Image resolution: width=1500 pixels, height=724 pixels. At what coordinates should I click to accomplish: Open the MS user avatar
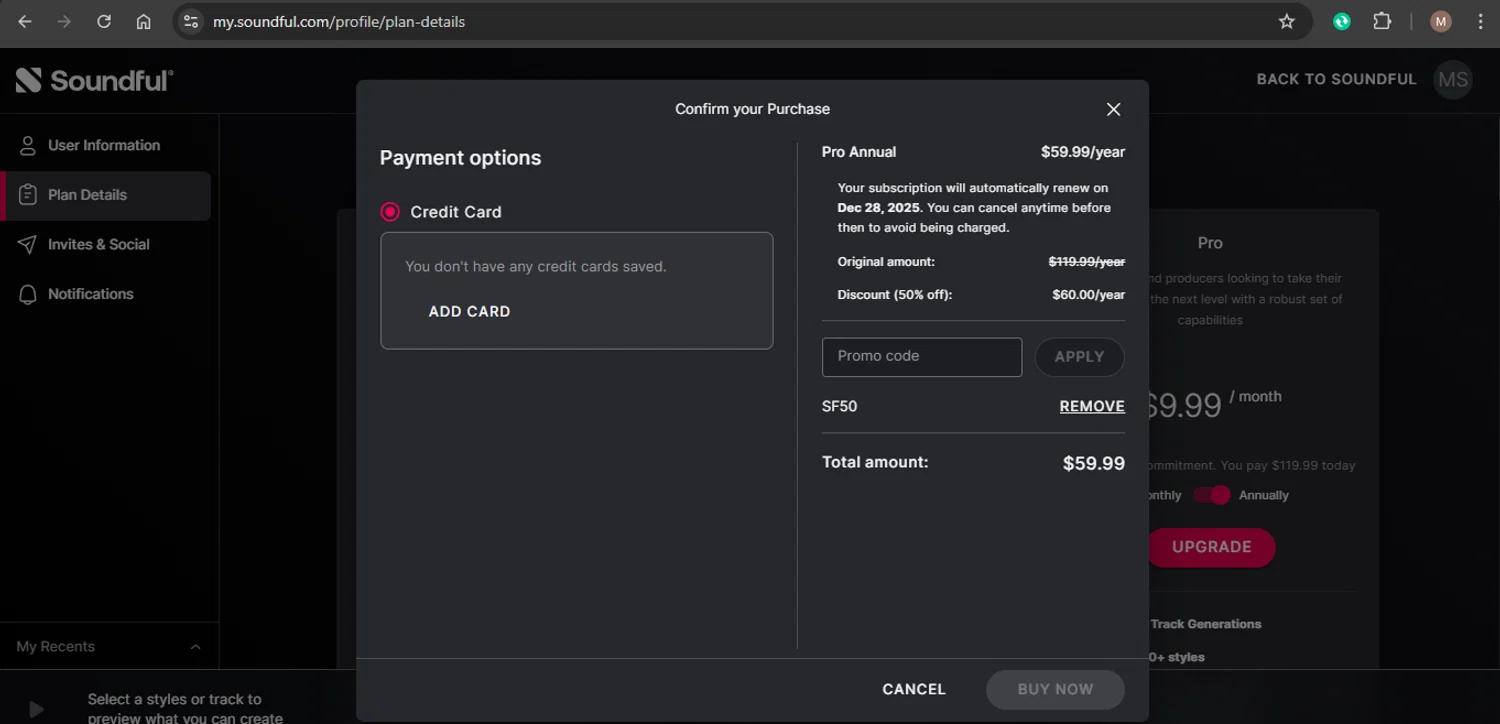pos(1453,80)
